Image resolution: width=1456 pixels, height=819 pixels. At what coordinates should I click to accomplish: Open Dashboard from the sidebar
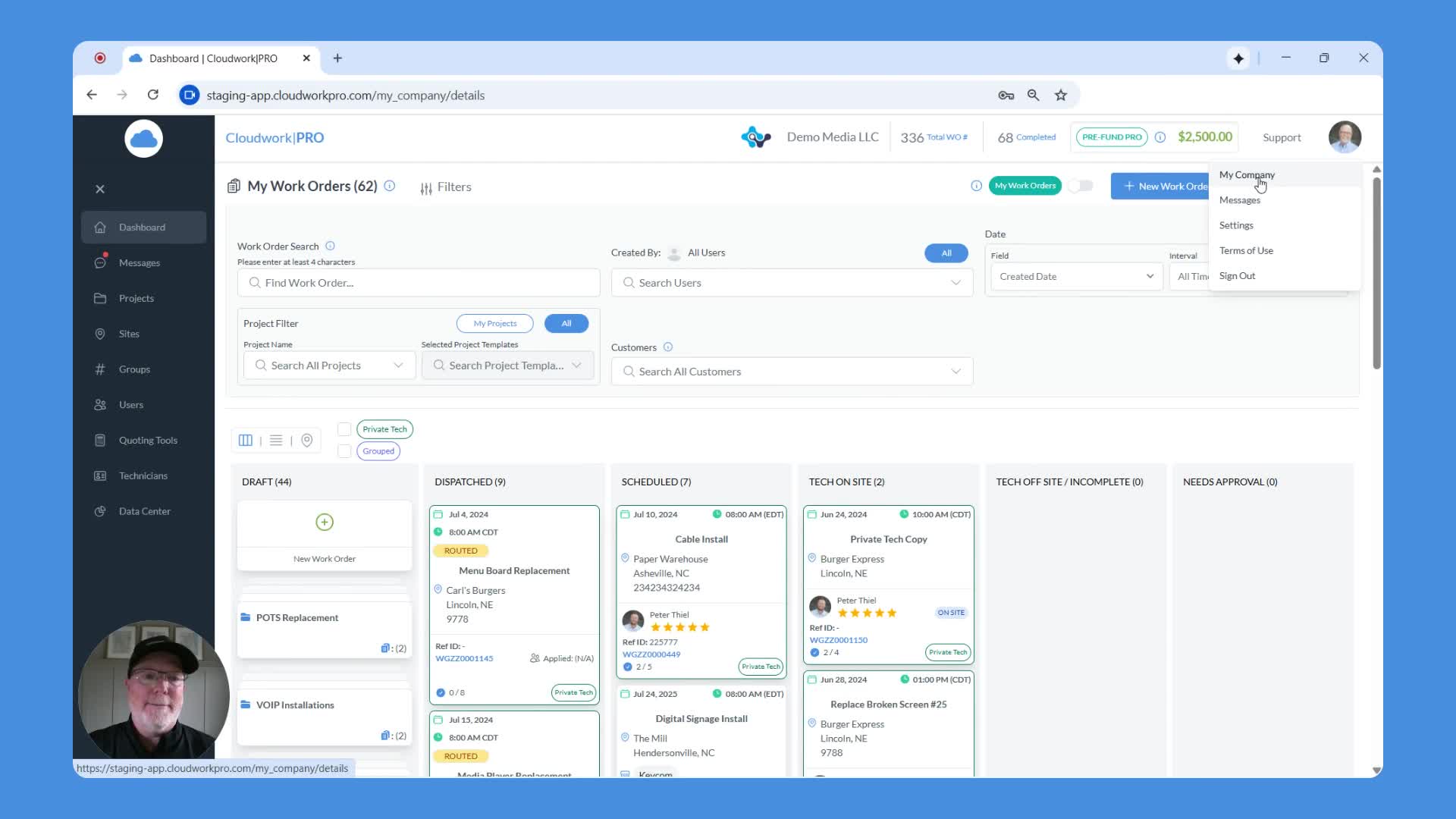tap(143, 227)
